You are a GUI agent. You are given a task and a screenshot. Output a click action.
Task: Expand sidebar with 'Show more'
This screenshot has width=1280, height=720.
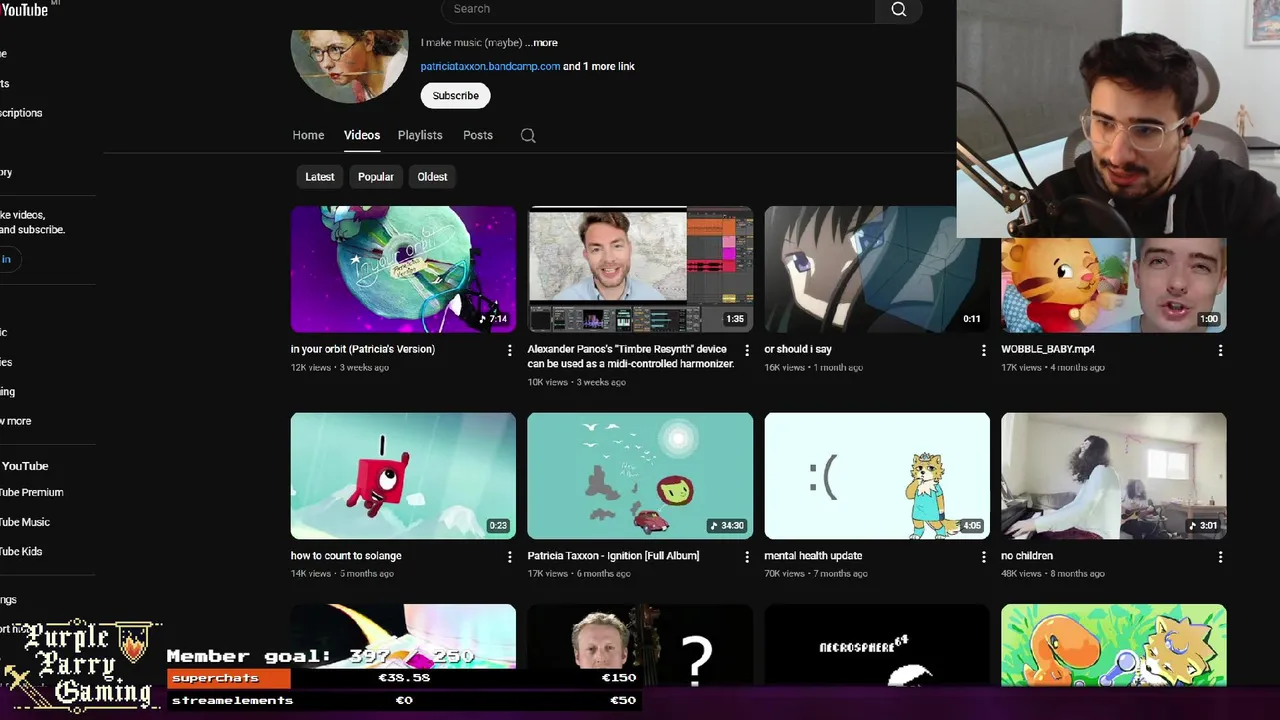[x=16, y=421]
